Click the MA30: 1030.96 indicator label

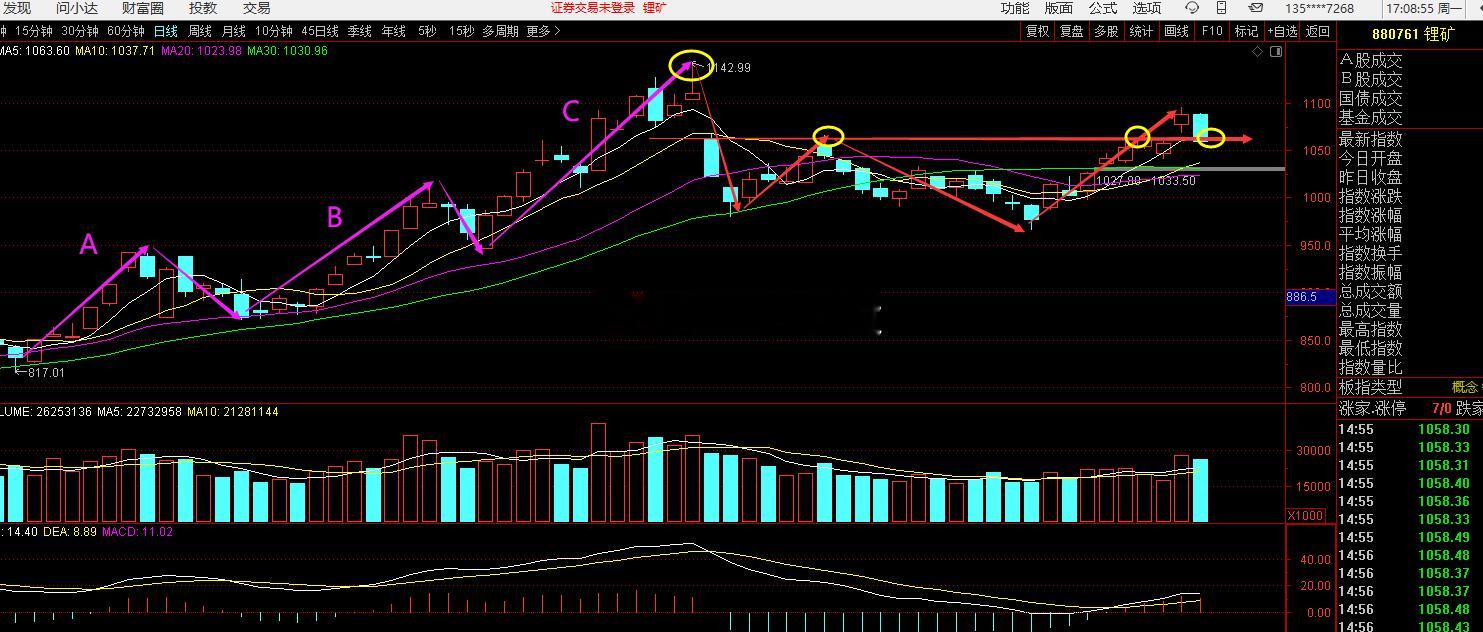tap(288, 51)
